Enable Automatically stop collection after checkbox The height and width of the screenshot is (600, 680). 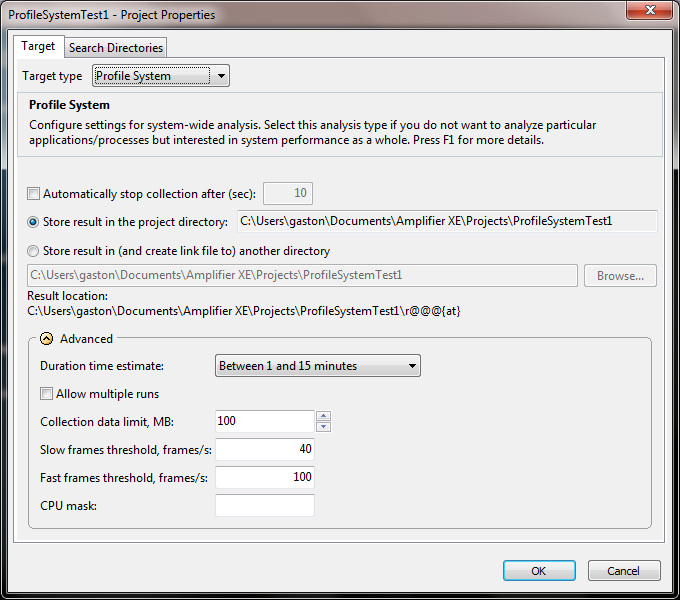[x=33, y=193]
